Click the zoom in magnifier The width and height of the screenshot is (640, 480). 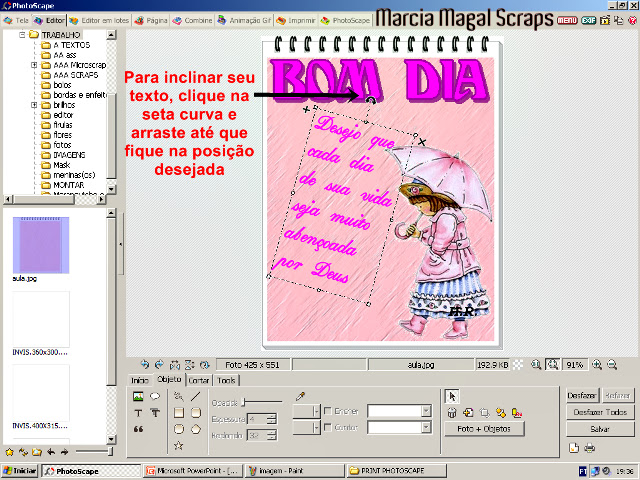click(597, 364)
